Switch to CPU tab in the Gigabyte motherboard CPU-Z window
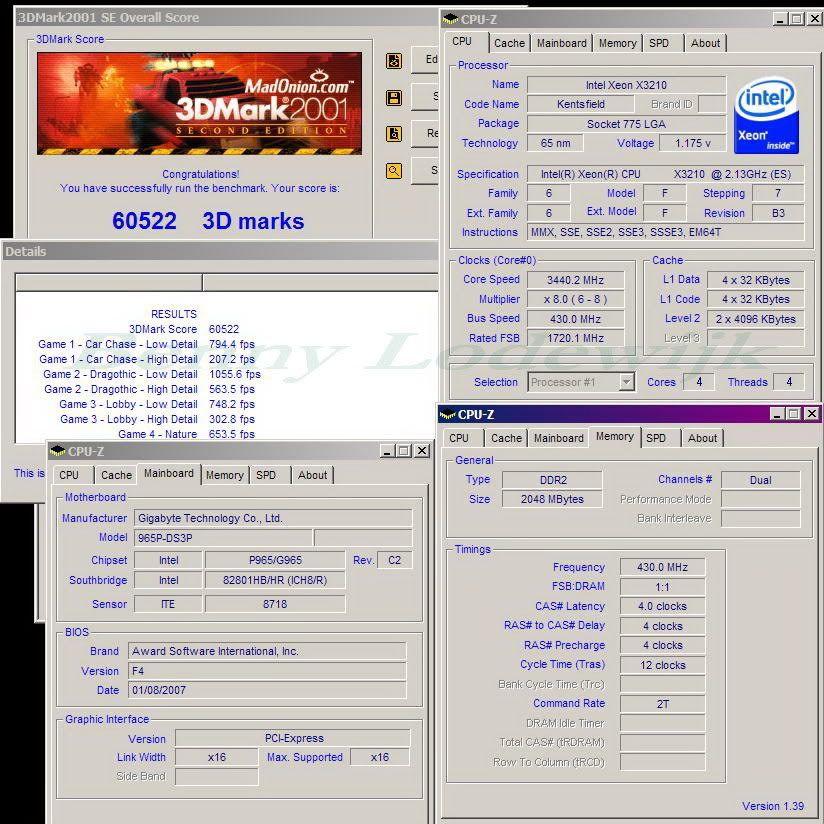 pos(73,475)
